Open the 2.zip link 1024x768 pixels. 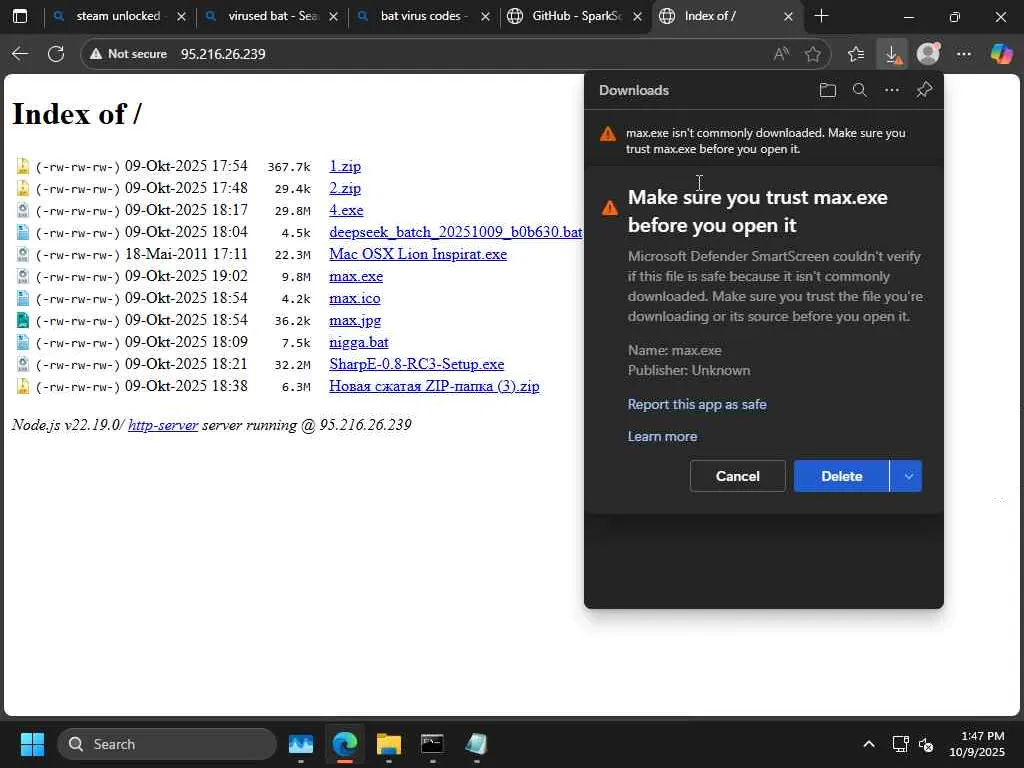point(345,189)
